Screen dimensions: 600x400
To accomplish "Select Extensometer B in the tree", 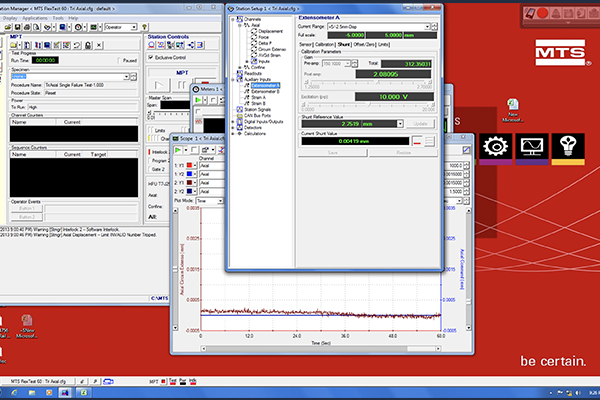I will point(265,91).
